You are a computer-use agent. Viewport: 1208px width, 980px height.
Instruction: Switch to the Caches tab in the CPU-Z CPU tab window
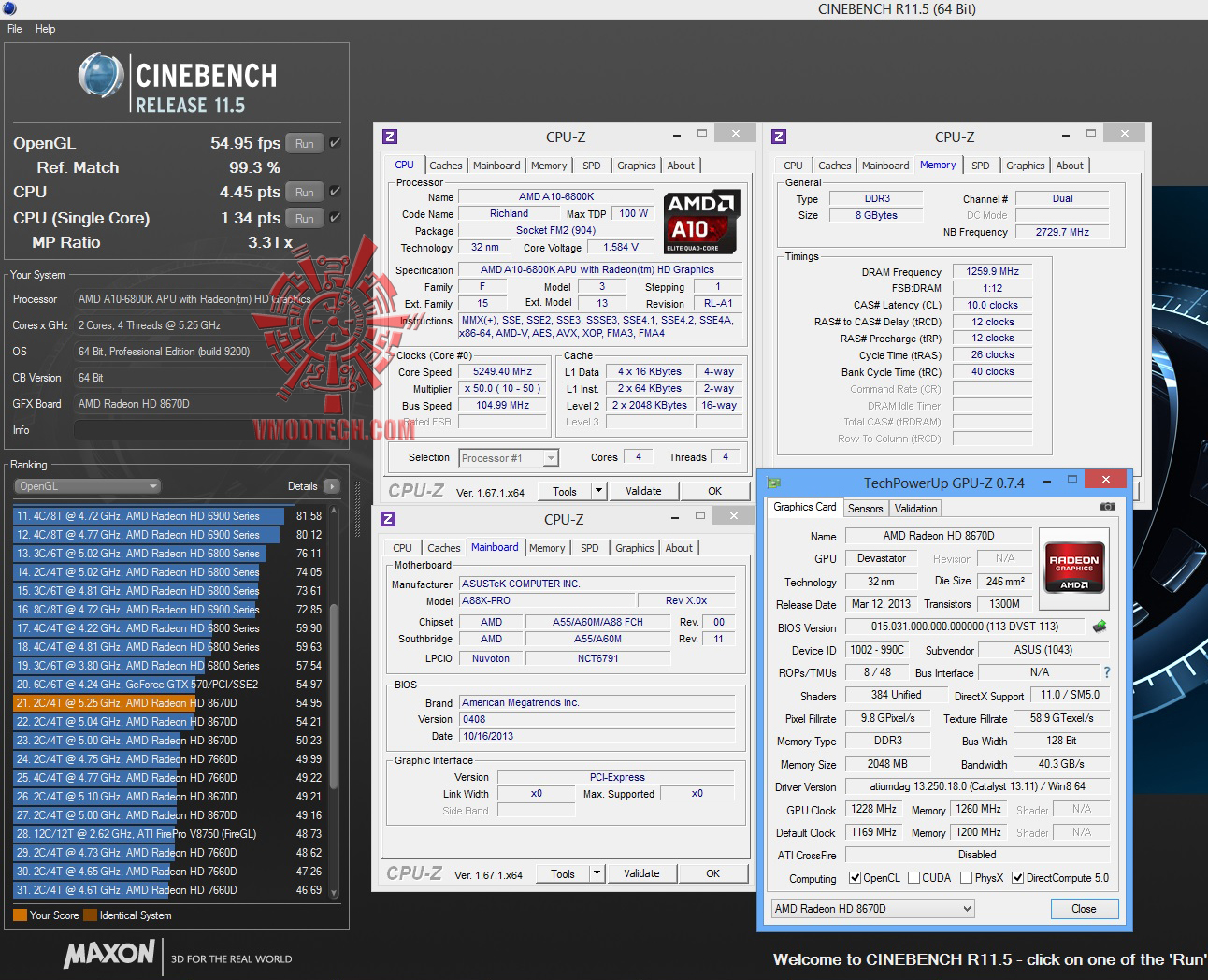(446, 166)
